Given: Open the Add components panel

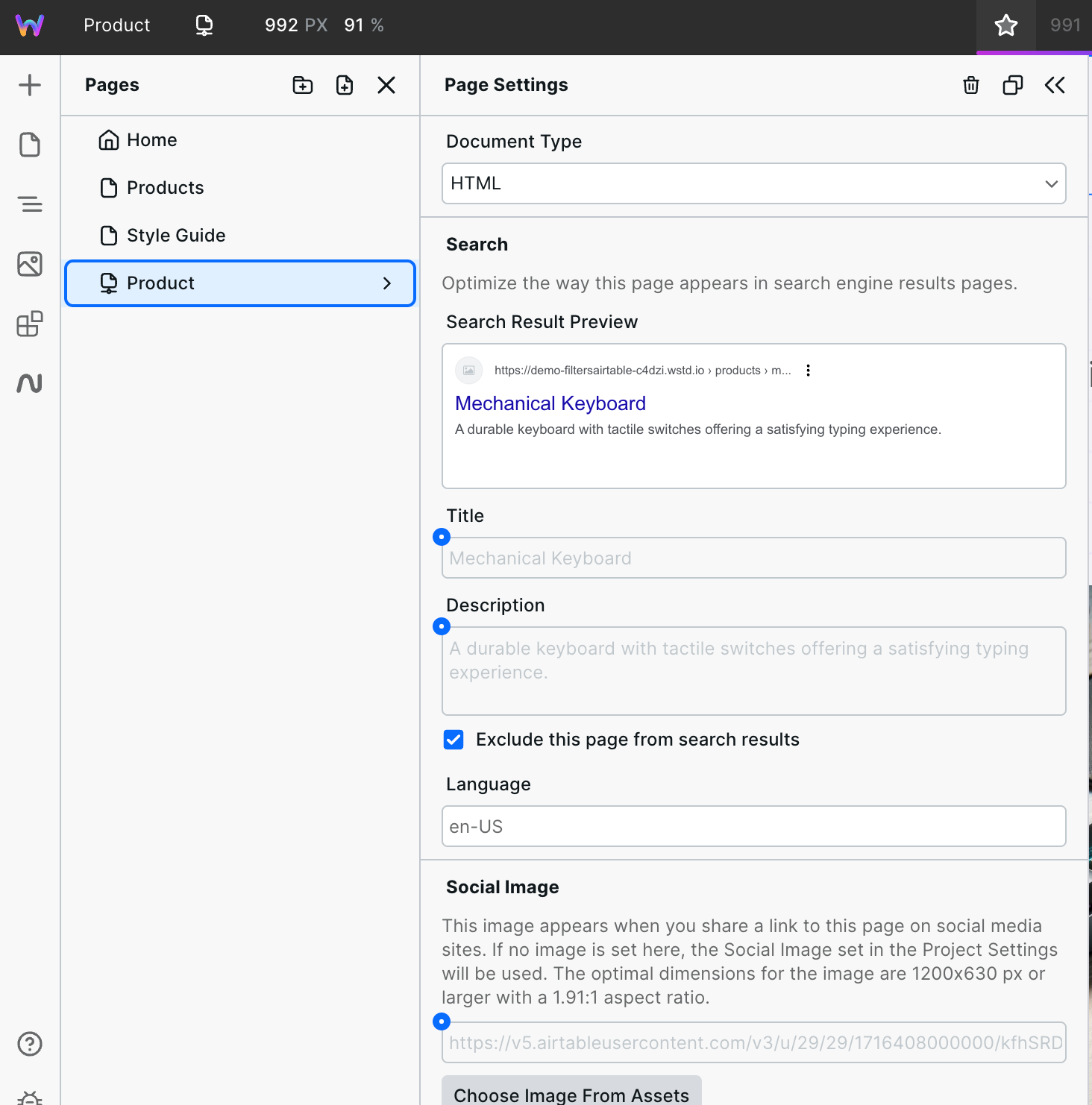Looking at the screenshot, I should point(29,84).
